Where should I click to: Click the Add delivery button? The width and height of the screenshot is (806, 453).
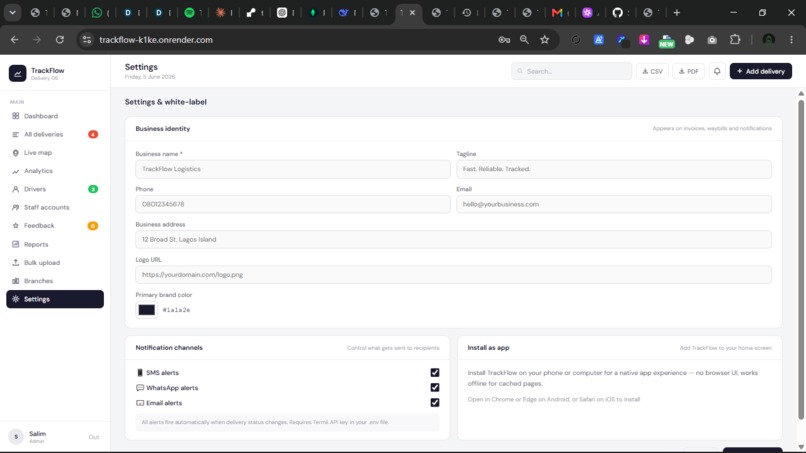coord(761,71)
